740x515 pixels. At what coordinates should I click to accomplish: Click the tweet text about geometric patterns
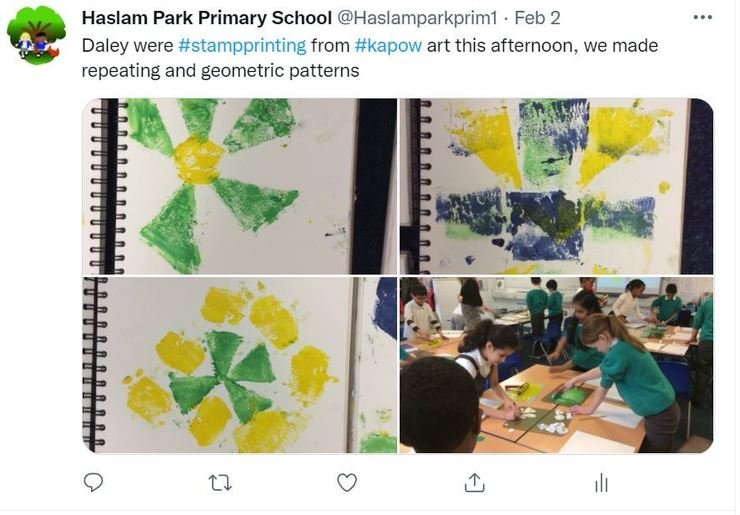coord(370,58)
